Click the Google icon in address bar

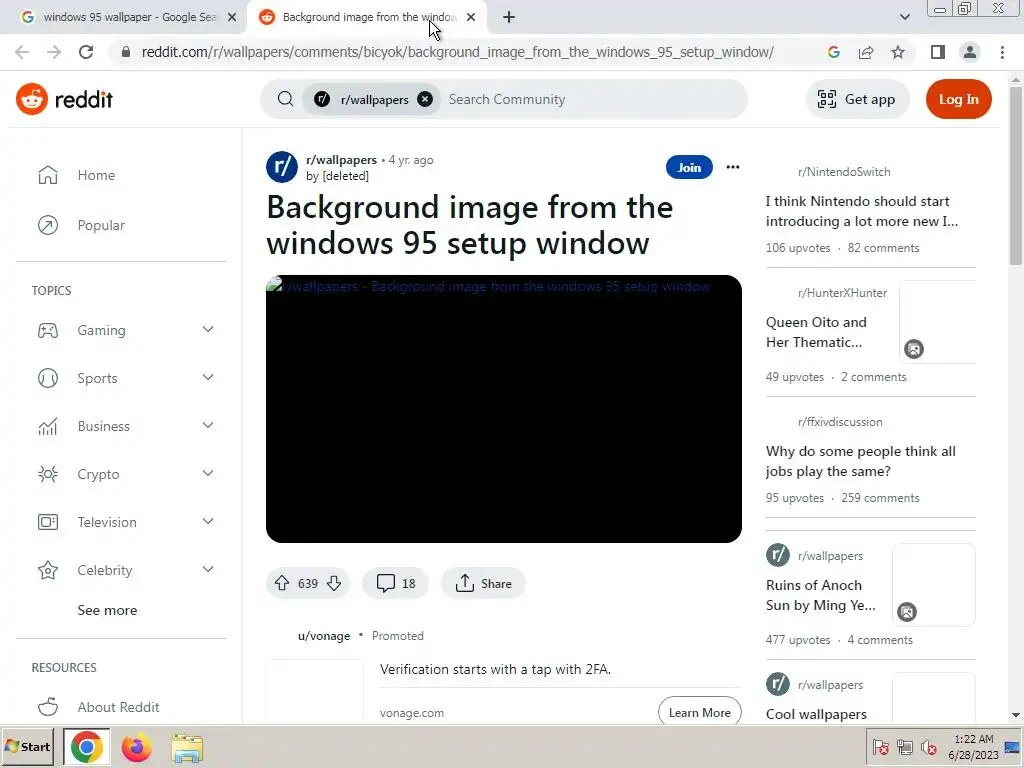(x=833, y=52)
